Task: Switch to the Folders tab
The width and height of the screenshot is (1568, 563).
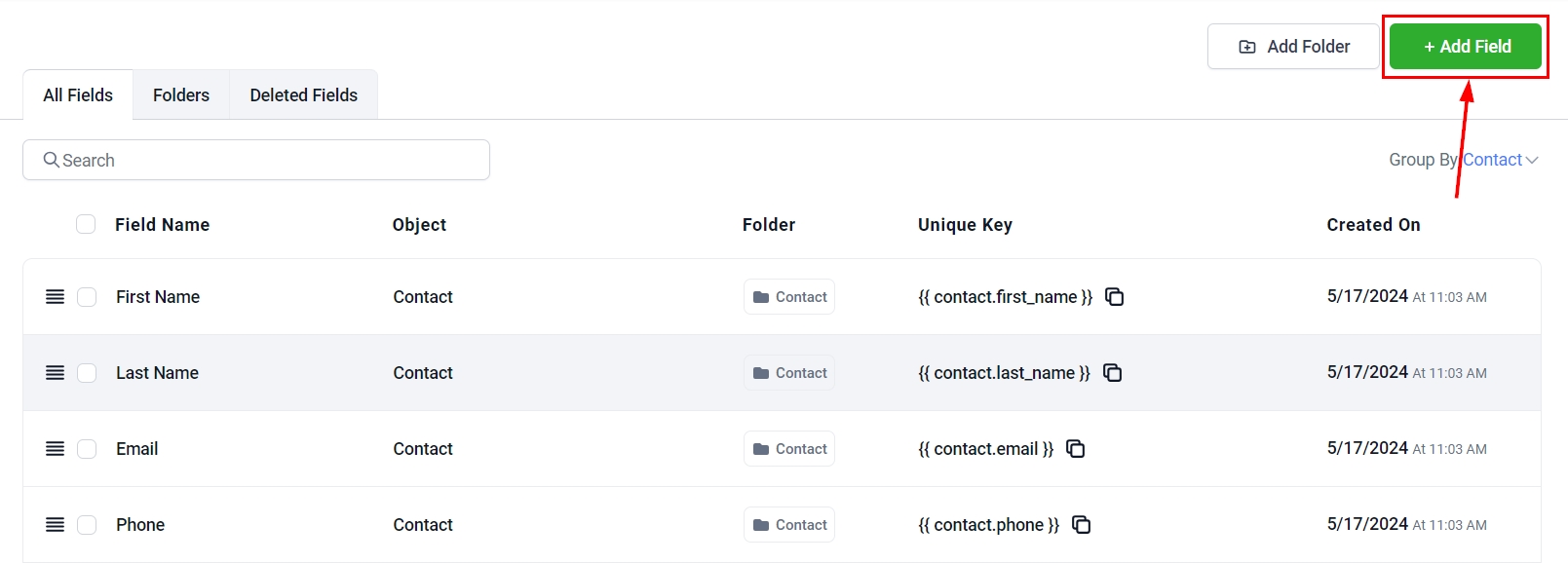Action: [x=181, y=95]
